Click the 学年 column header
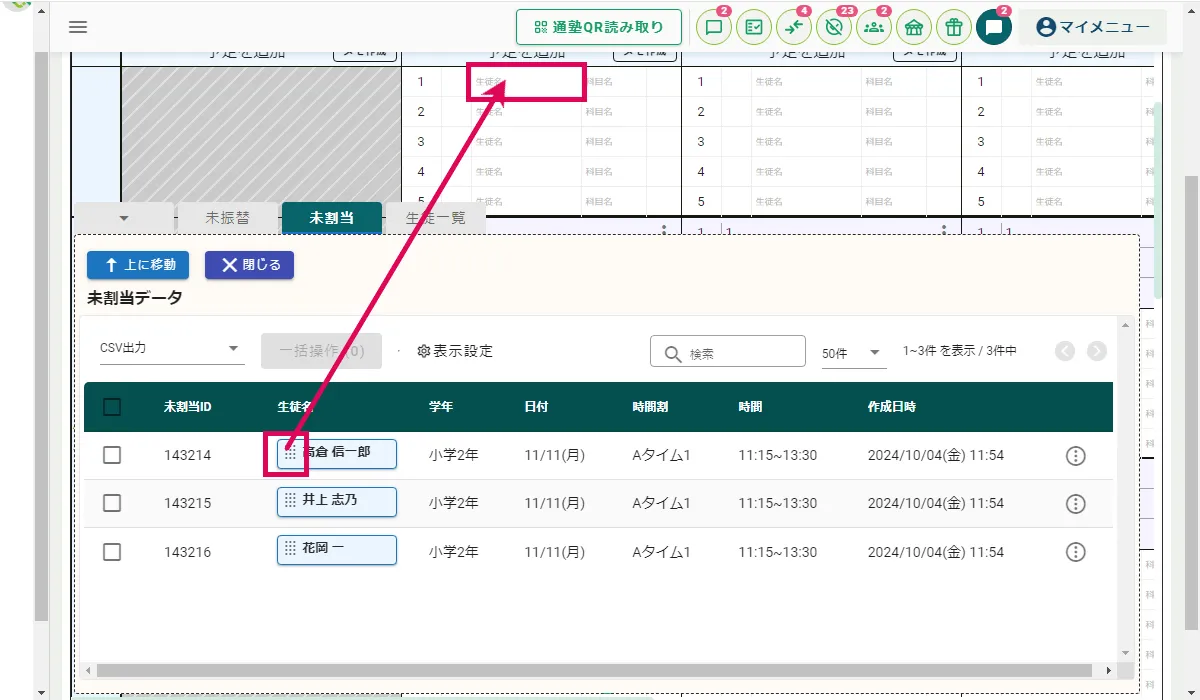Image resolution: width=1200 pixels, height=700 pixels. pos(441,407)
